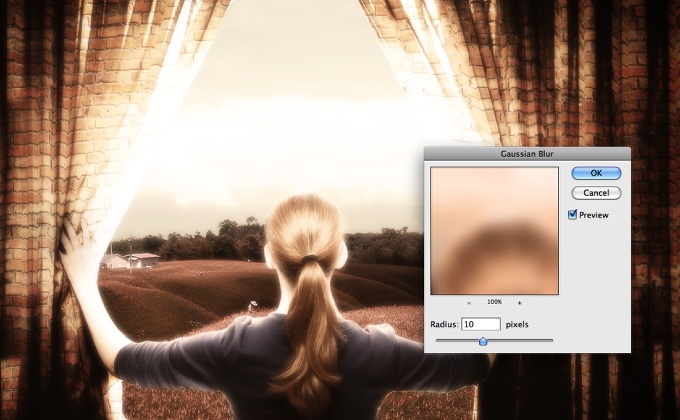Toggle the Preview checkbox

coord(572,214)
